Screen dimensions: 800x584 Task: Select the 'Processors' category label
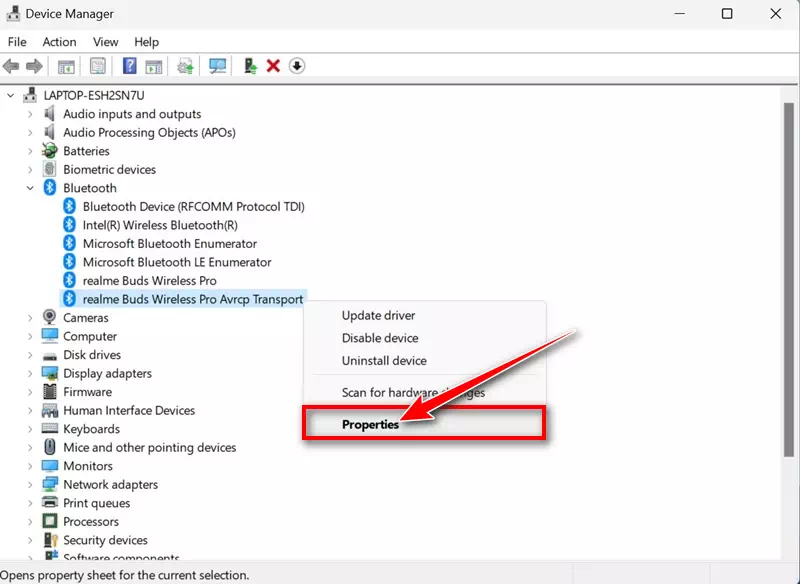pos(91,522)
